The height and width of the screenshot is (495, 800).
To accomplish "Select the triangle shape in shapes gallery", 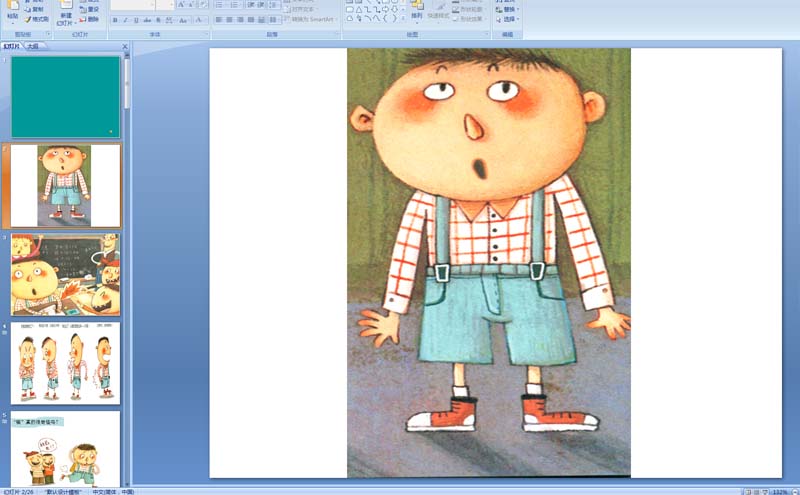I will point(360,9).
